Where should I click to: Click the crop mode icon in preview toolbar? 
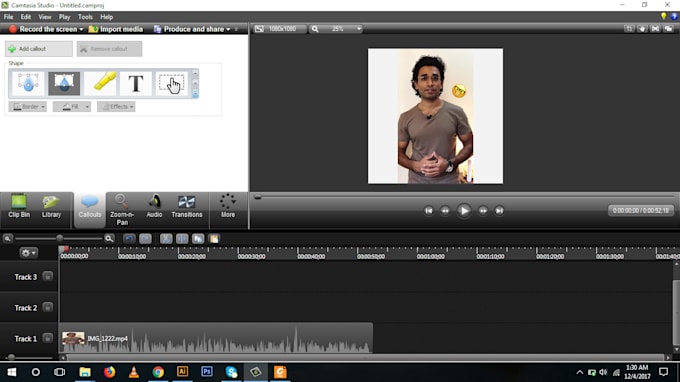click(629, 29)
